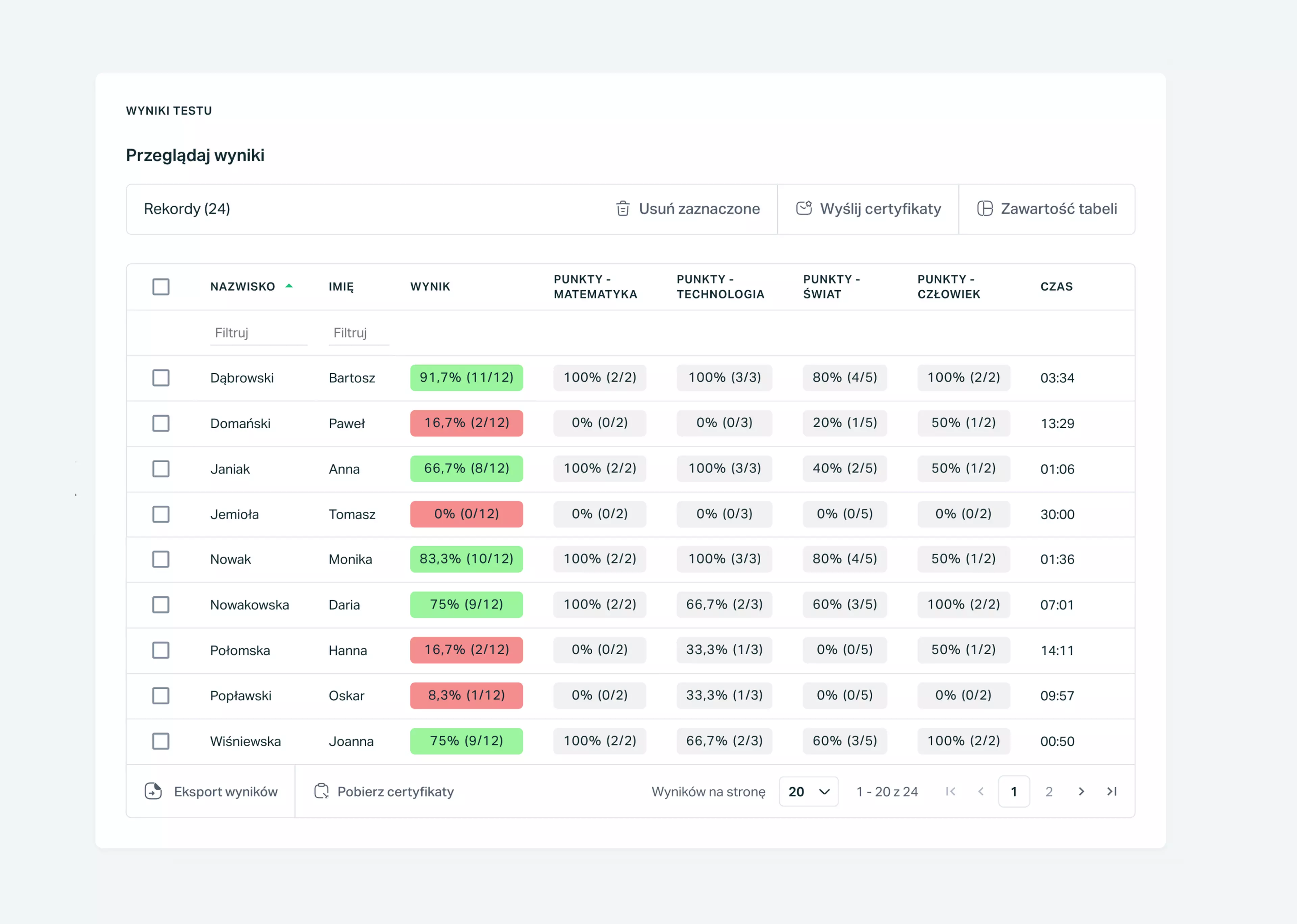Viewport: 1297px width, 924px height.
Task: Click the green 91,7% (11/12) result badge
Action: click(x=467, y=378)
